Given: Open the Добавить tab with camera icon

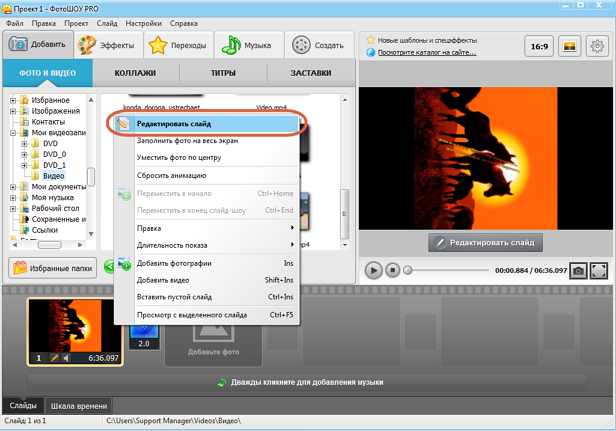Looking at the screenshot, I should pyautogui.click(x=38, y=45).
